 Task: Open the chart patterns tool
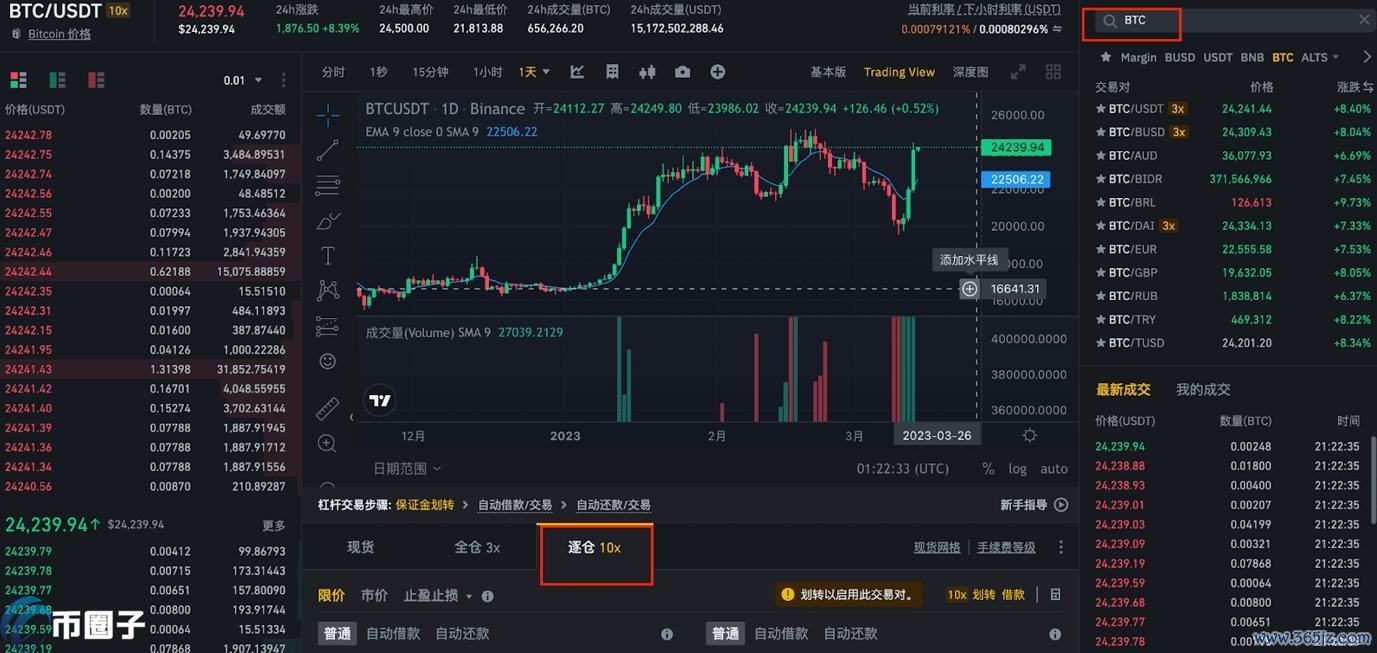click(327, 291)
